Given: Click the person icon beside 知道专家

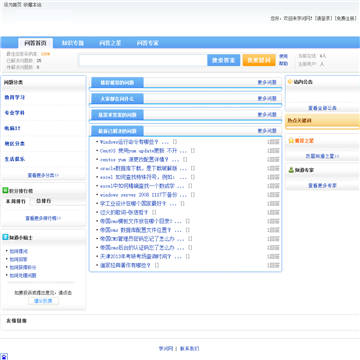Looking at the screenshot, I should coord(291,170).
